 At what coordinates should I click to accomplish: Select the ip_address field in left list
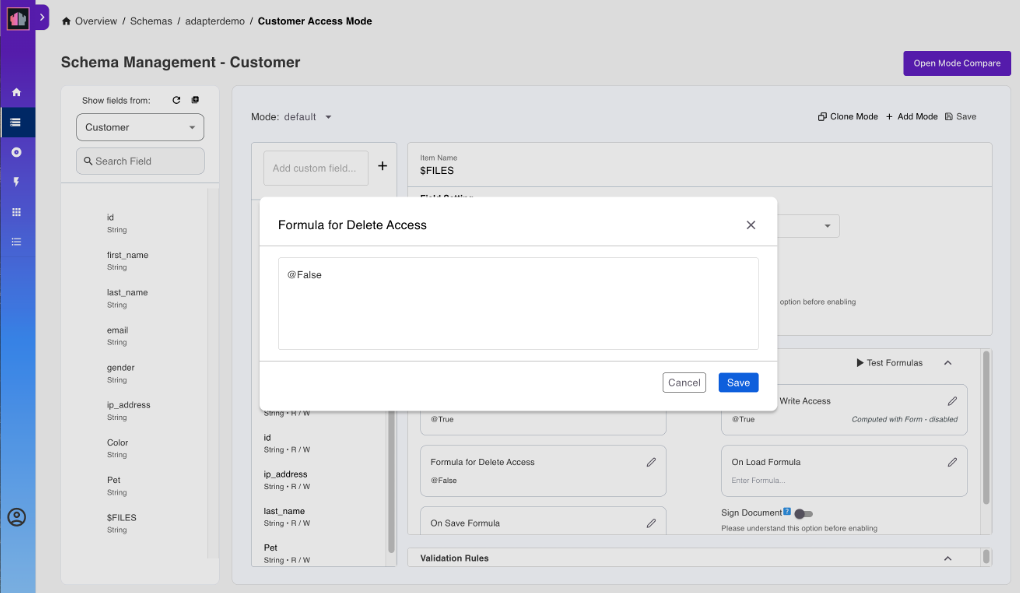[128, 411]
